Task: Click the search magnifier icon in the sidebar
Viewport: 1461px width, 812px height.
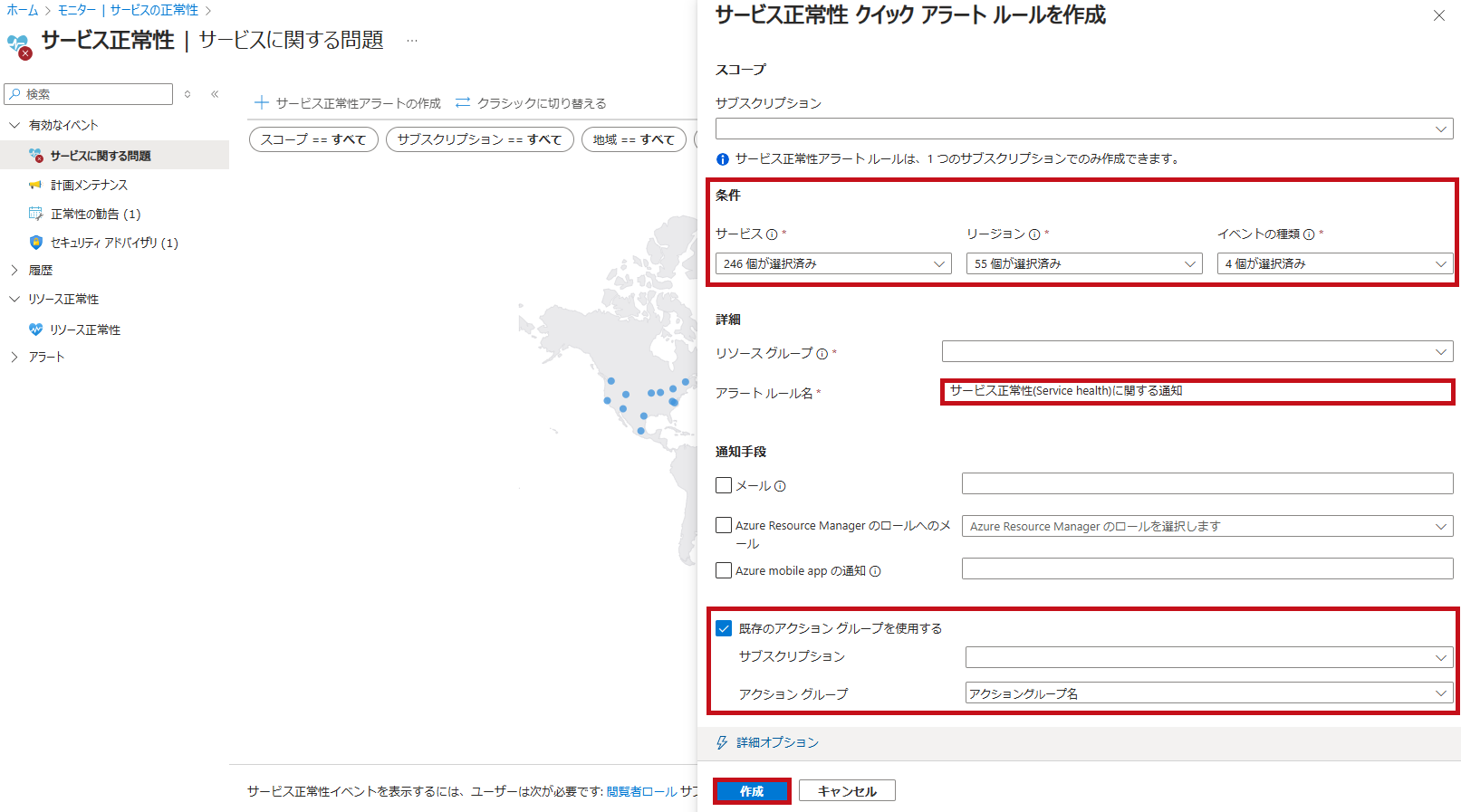Action: click(15, 94)
